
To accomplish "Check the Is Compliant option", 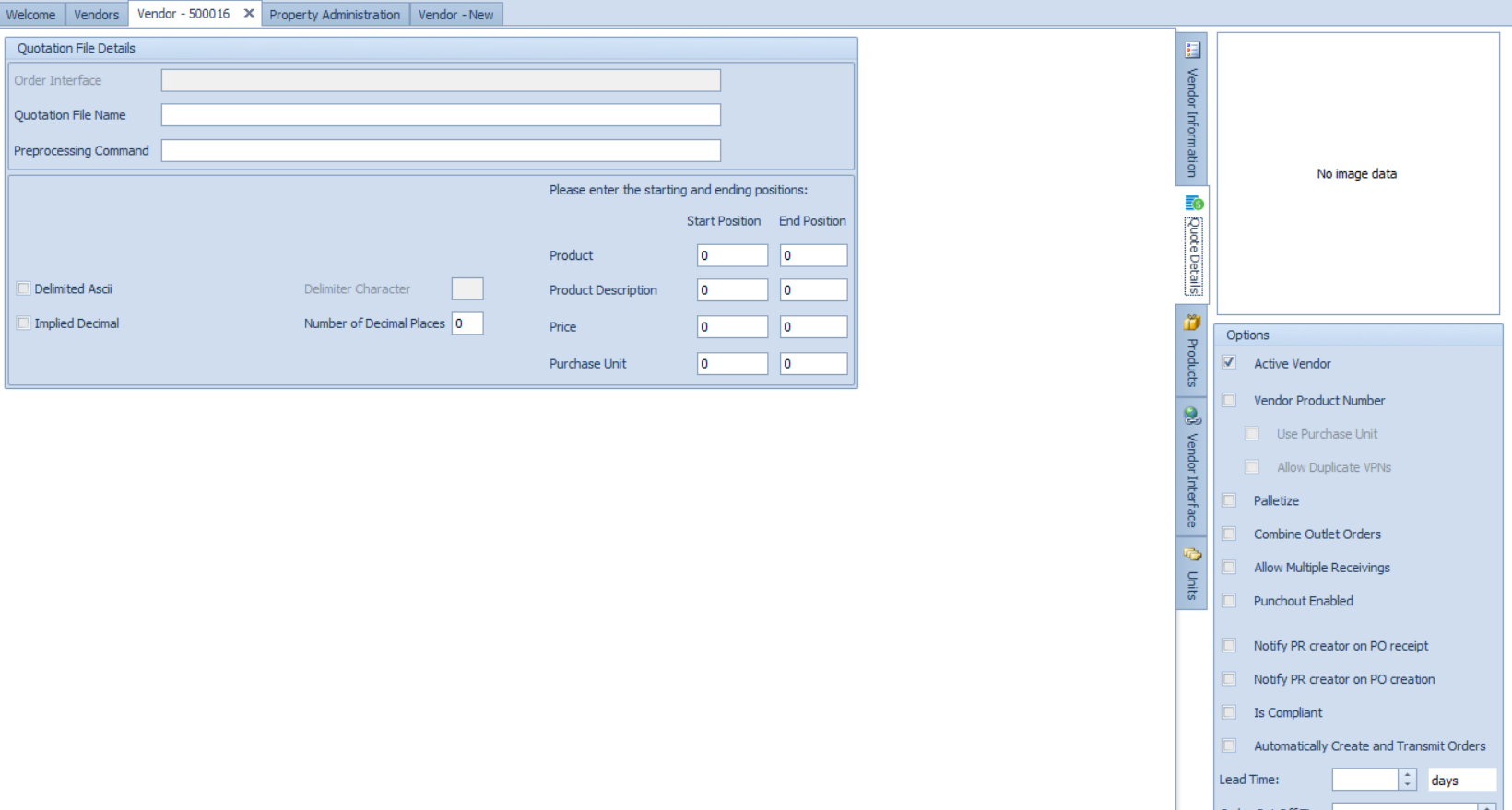I will 1229,712.
